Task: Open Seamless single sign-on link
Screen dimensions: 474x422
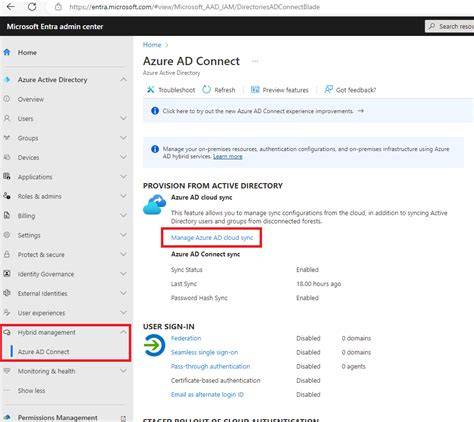Action: pyautogui.click(x=204, y=352)
